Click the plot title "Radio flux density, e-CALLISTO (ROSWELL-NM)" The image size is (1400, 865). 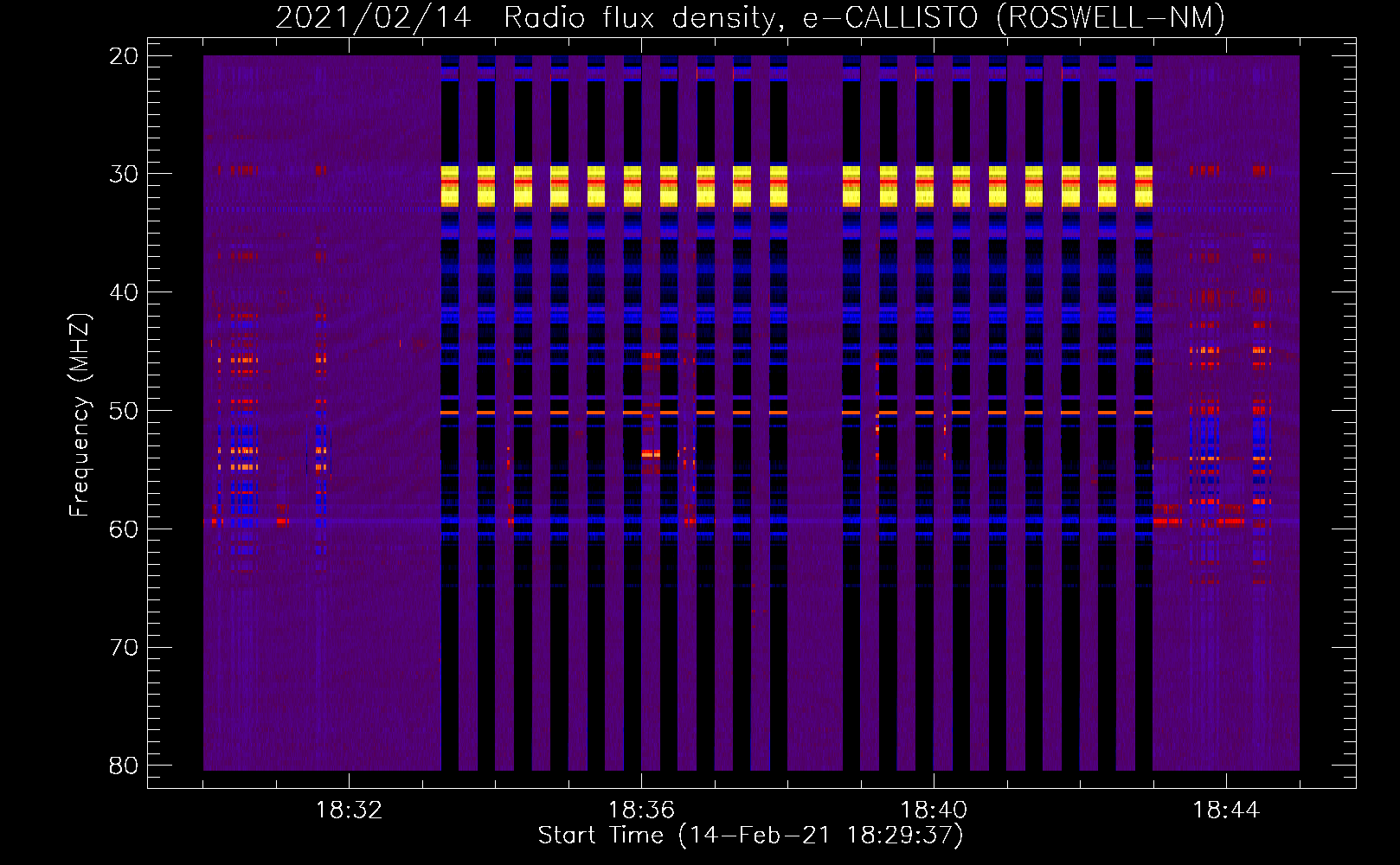point(864,17)
